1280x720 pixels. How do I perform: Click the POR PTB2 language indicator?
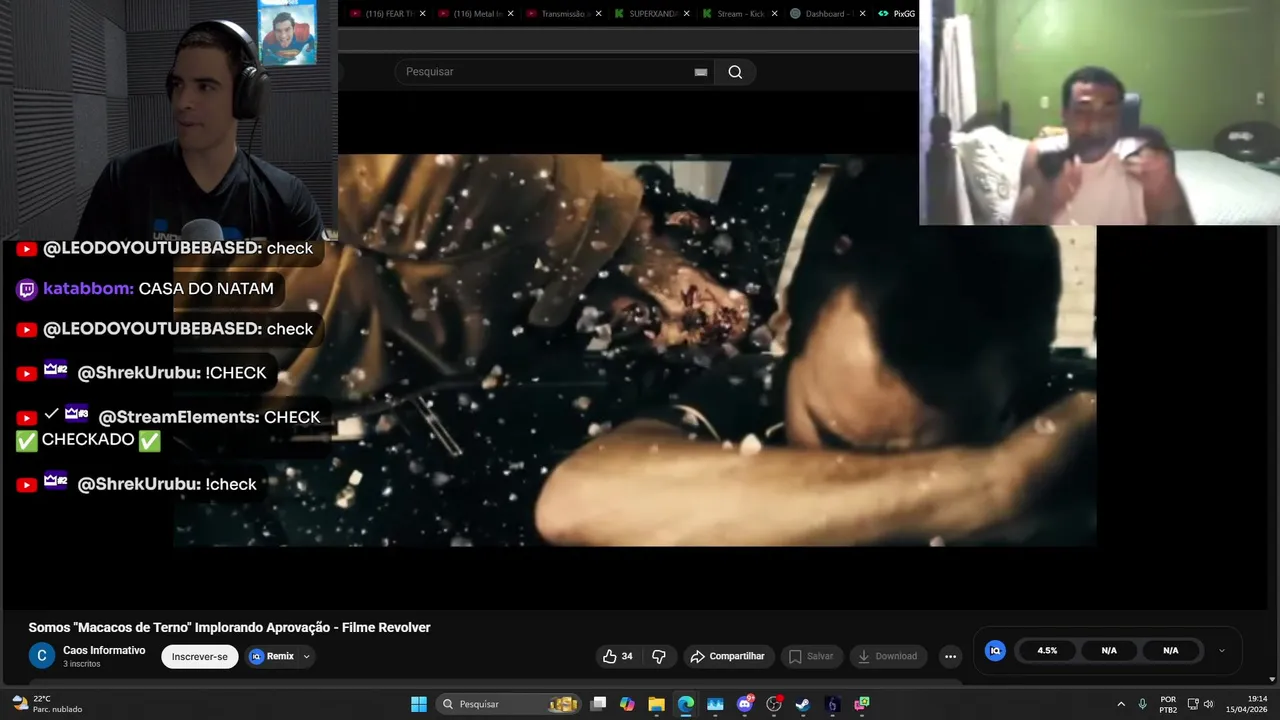pyautogui.click(x=1168, y=704)
